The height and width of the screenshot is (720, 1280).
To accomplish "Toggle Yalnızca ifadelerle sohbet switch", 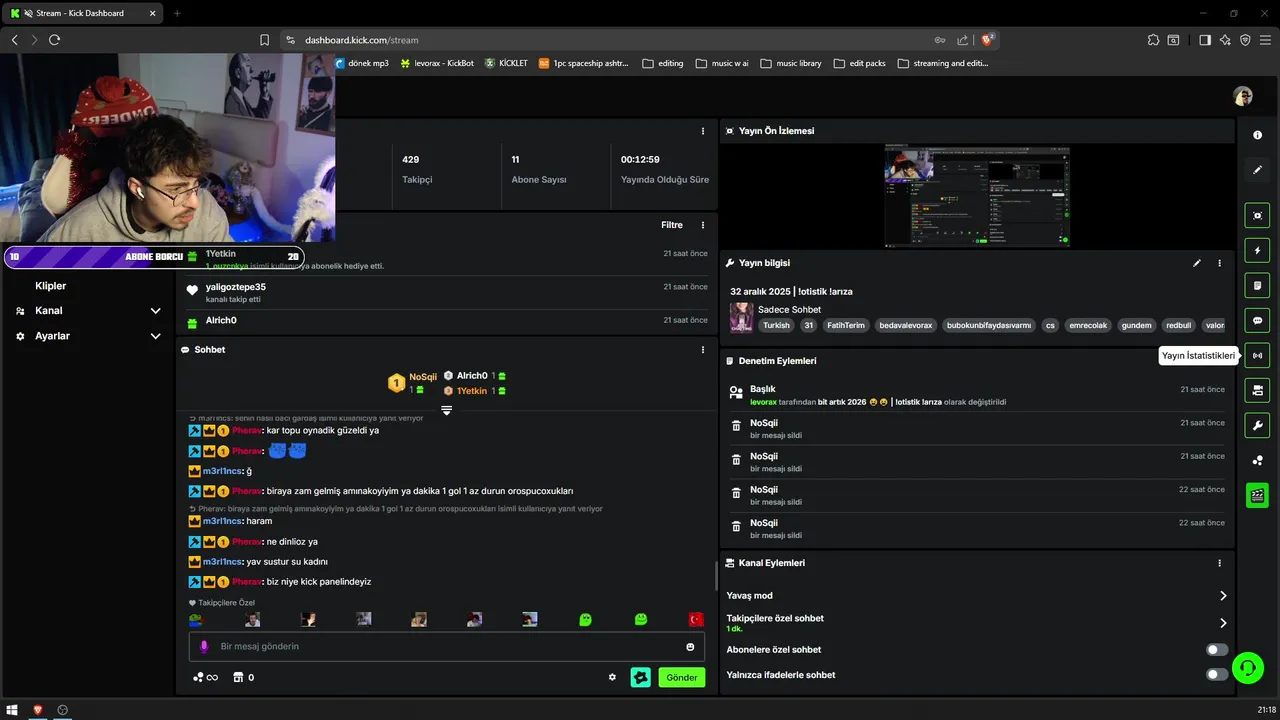I will pos(1216,675).
